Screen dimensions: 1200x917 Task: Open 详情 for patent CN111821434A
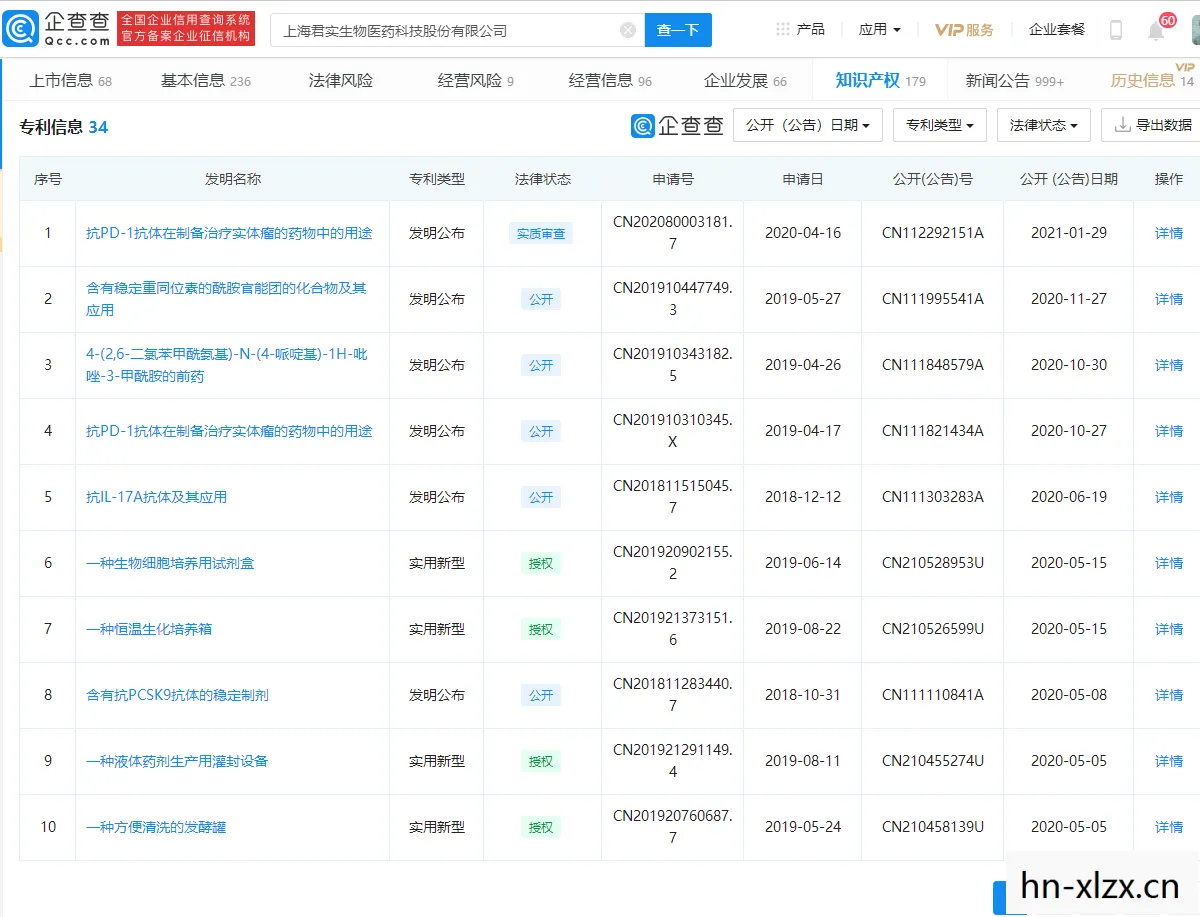pos(1169,431)
